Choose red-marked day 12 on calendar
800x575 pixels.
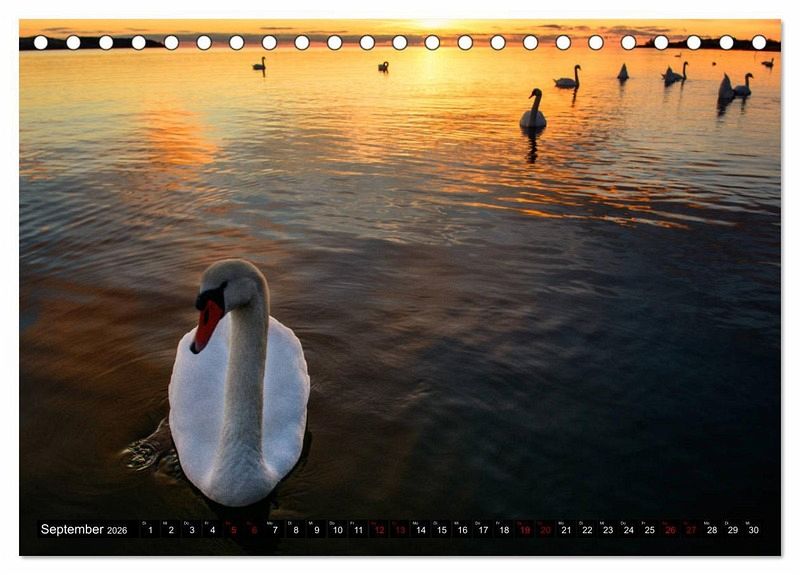(379, 530)
